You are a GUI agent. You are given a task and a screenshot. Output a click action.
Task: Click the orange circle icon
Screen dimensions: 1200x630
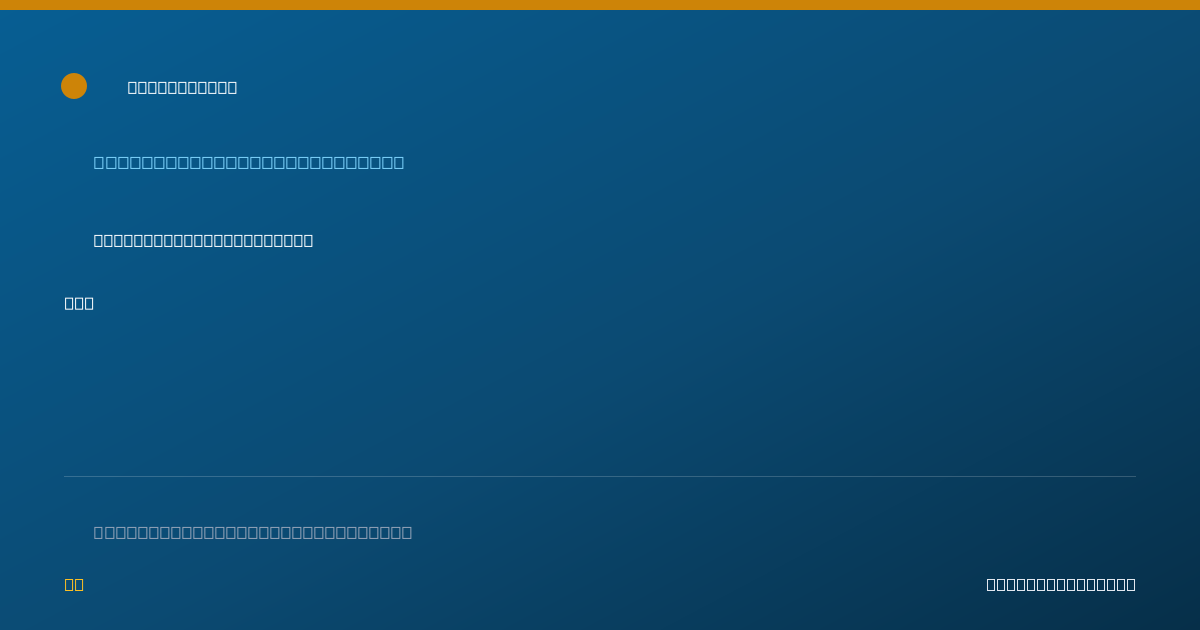coord(74,86)
